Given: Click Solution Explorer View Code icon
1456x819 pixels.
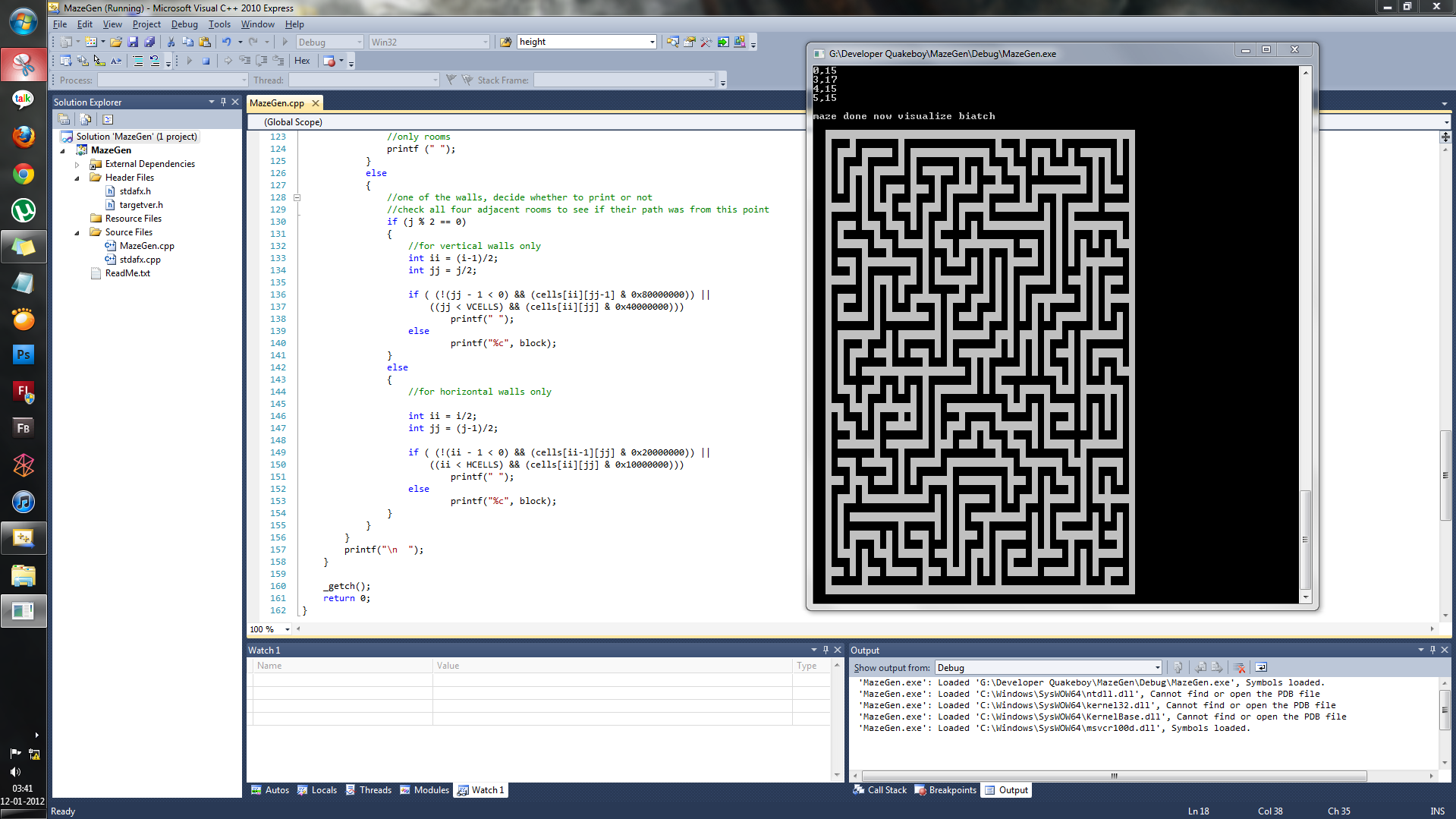Looking at the screenshot, I should pyautogui.click(x=108, y=119).
